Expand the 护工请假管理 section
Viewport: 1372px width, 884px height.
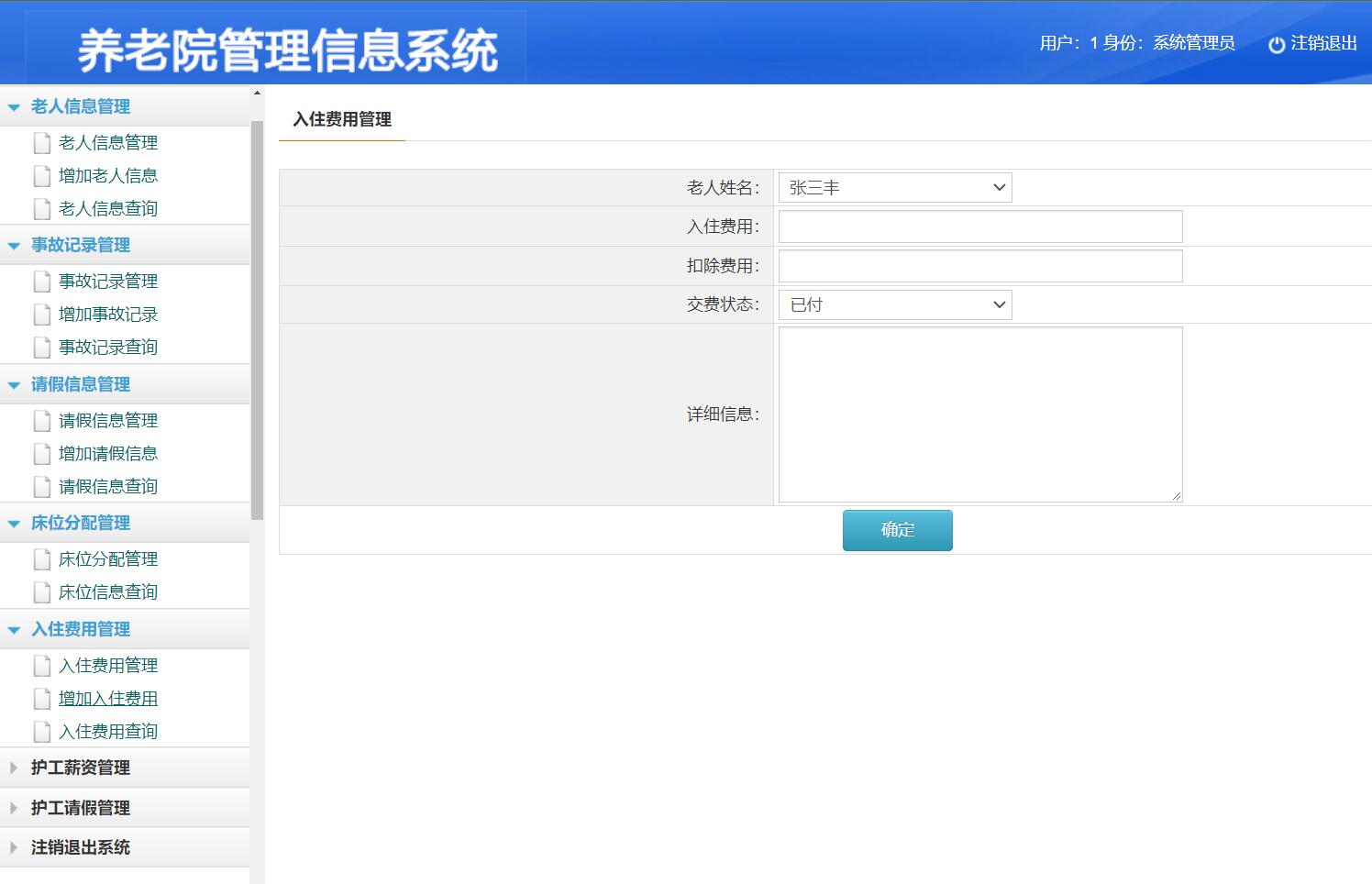pos(81,808)
